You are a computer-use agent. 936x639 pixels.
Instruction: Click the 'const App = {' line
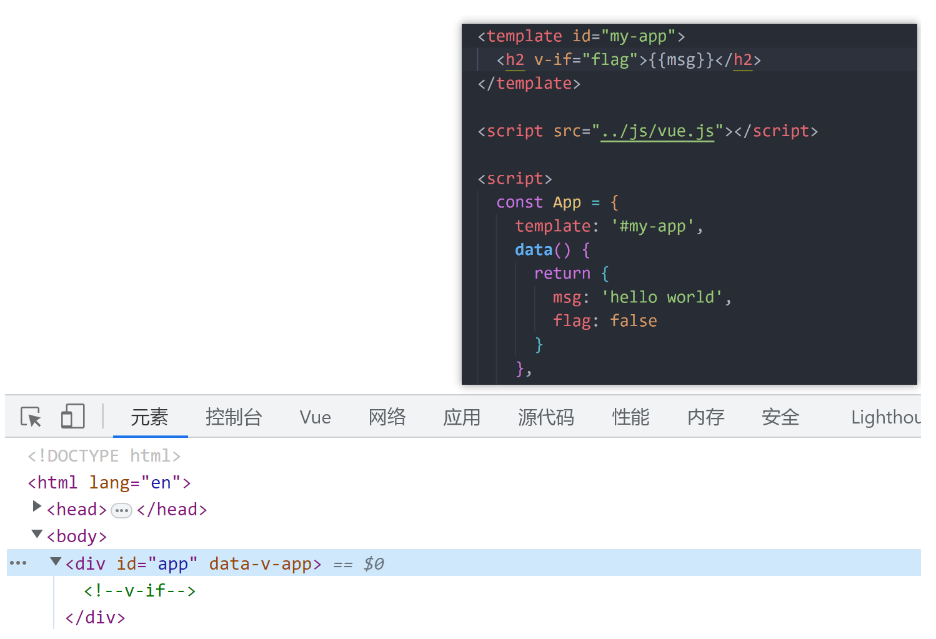(557, 202)
